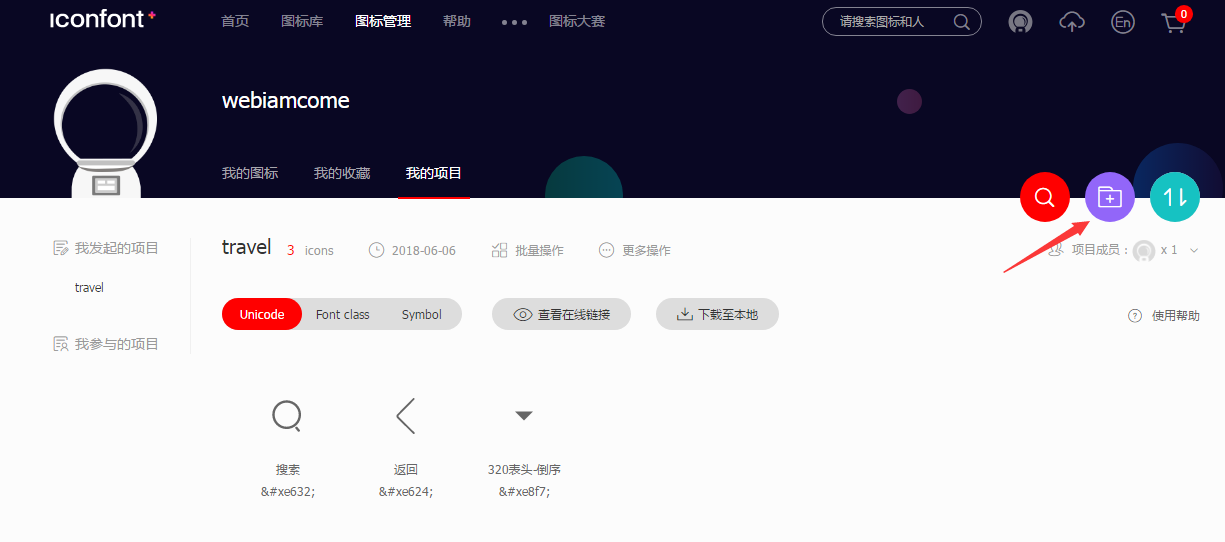
Task: Click the search magnifier in search box
Action: pos(962,21)
